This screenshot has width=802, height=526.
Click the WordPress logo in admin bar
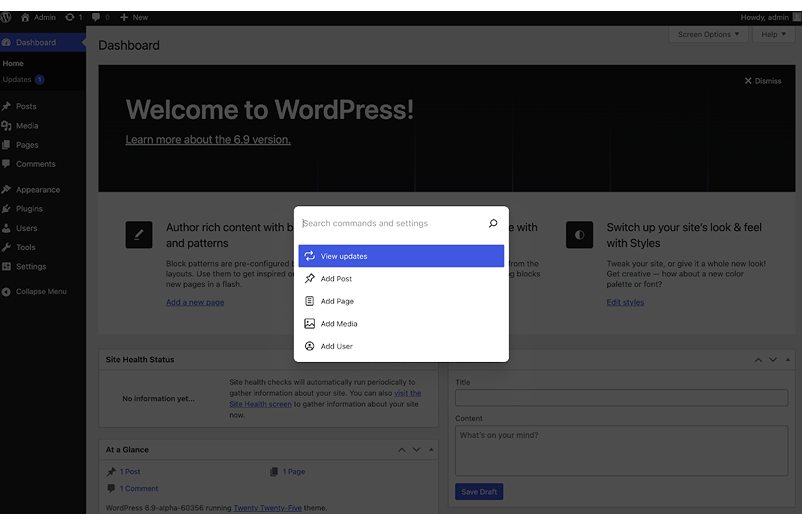[6, 17]
